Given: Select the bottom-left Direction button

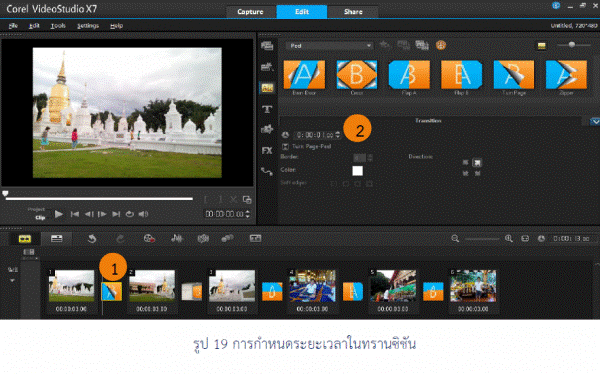Looking at the screenshot, I should click(466, 173).
